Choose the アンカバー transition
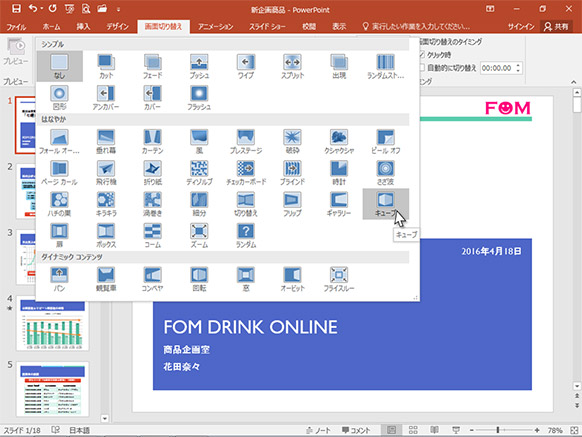This screenshot has height=437, width=582. point(106,98)
